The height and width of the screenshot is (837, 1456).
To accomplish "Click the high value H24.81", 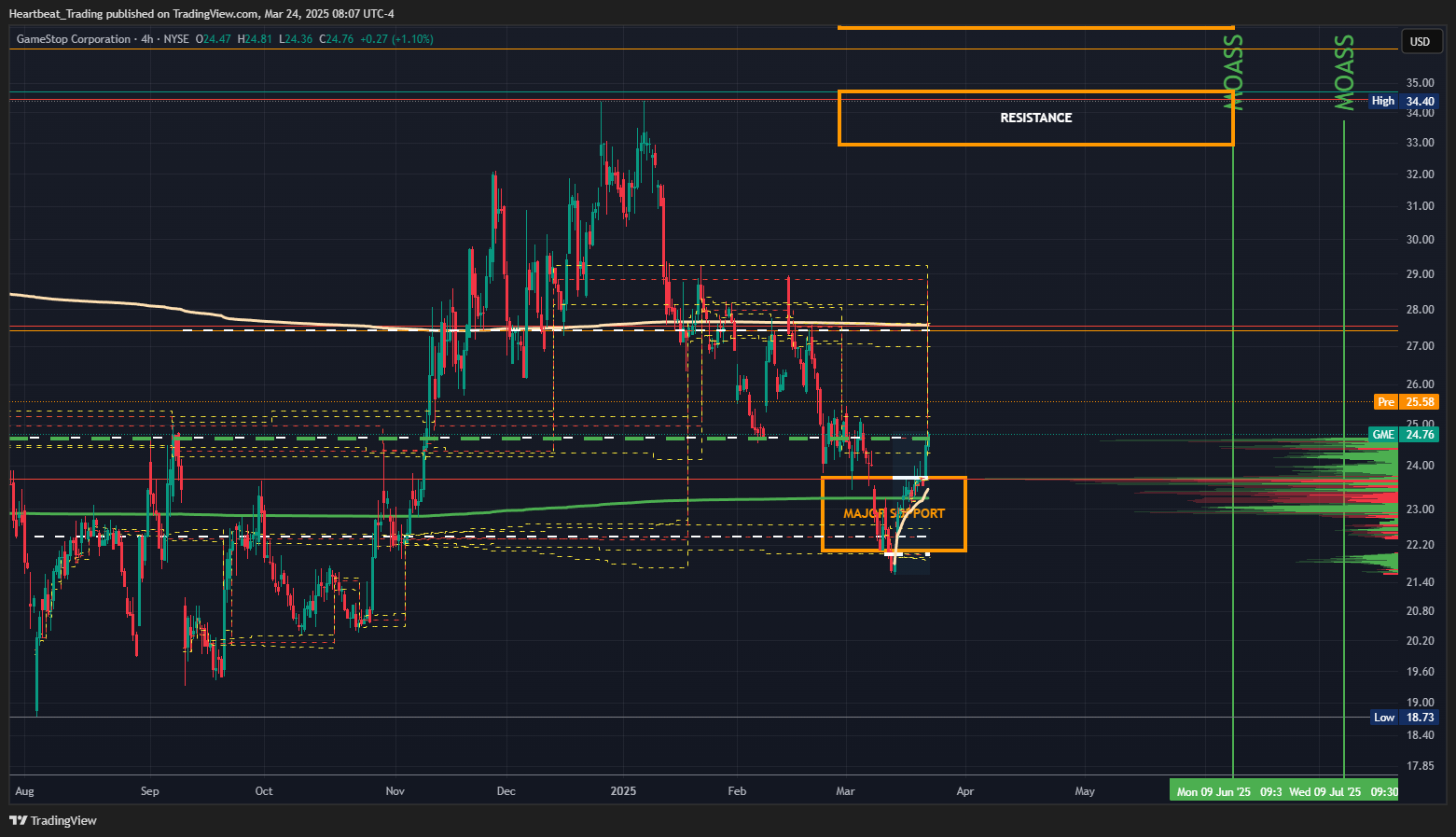I will pos(255,39).
